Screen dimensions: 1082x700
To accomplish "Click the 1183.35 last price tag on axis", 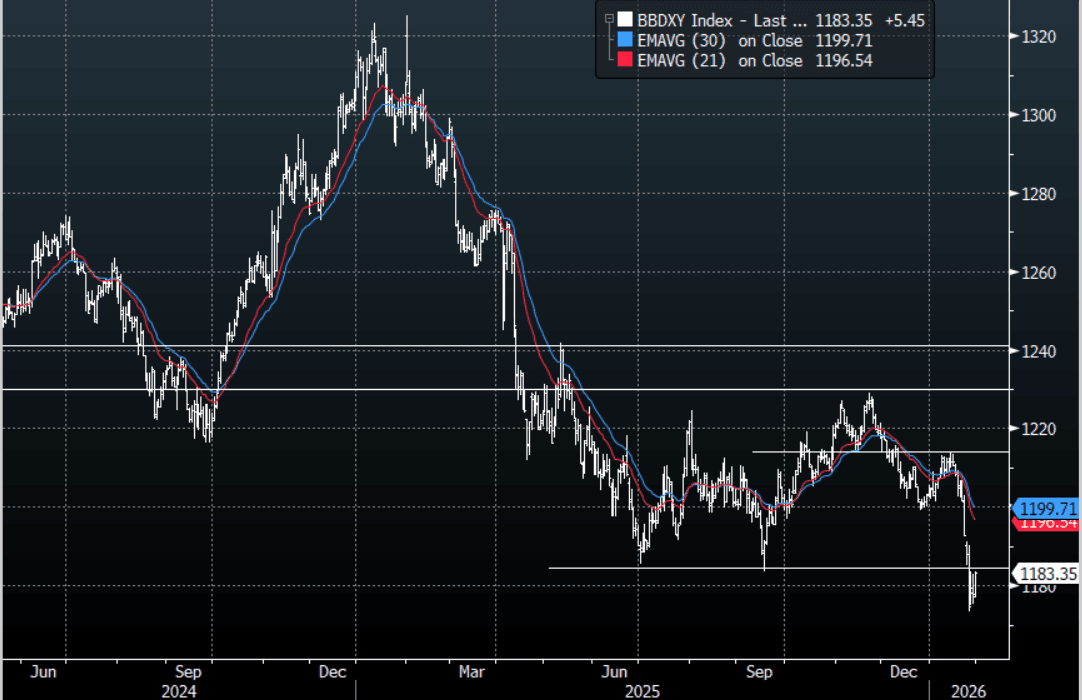I will tap(1048, 573).
